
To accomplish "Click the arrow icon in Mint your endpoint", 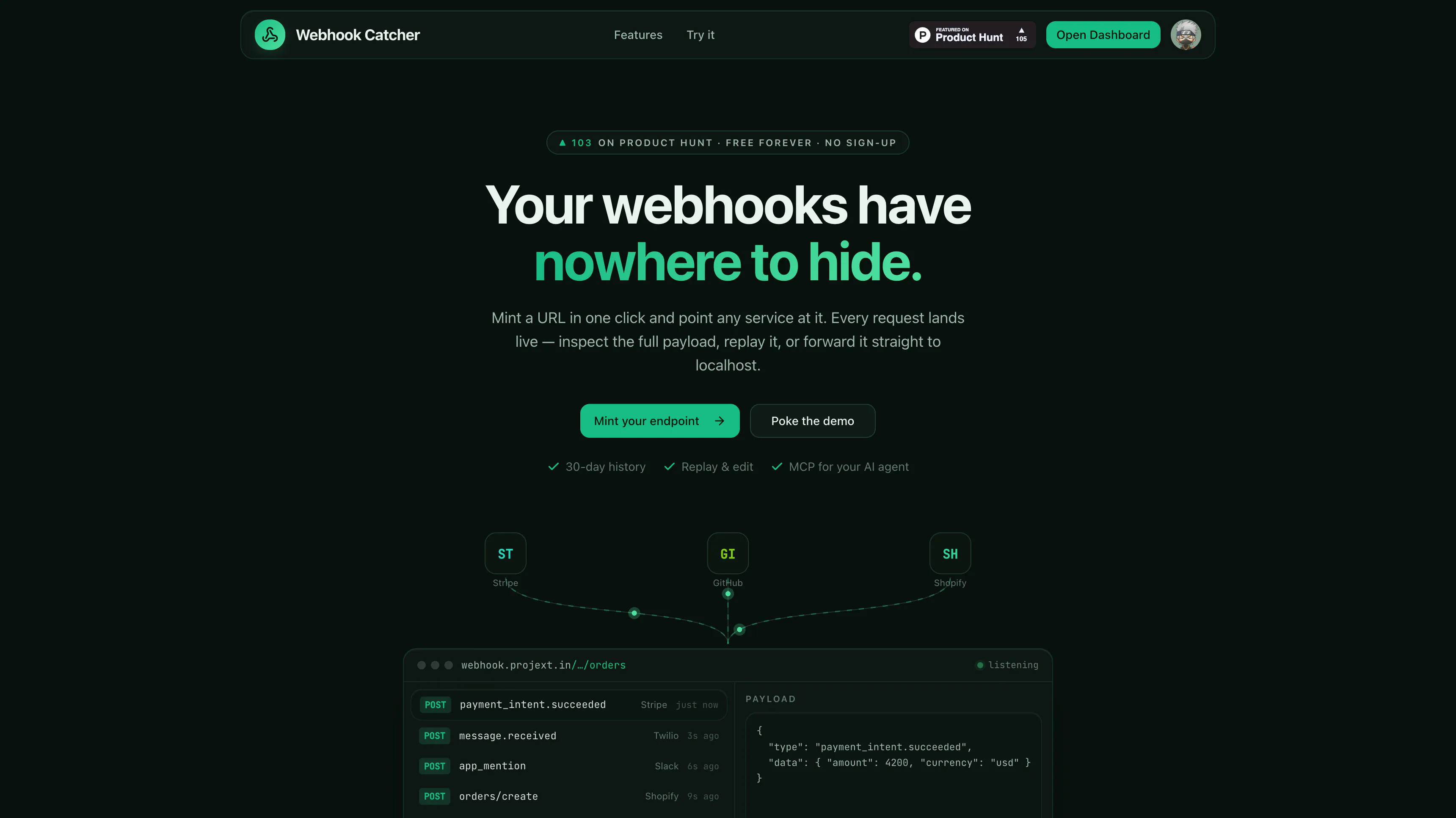I will 720,420.
